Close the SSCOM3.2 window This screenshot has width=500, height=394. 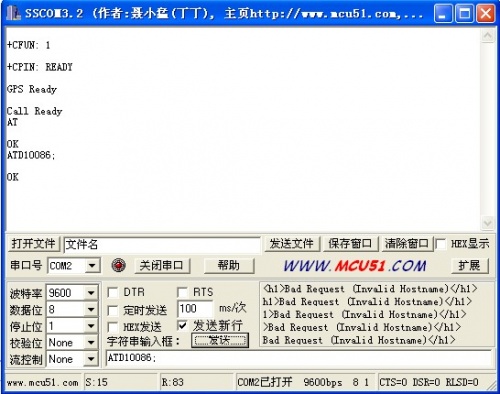[x=485, y=13]
